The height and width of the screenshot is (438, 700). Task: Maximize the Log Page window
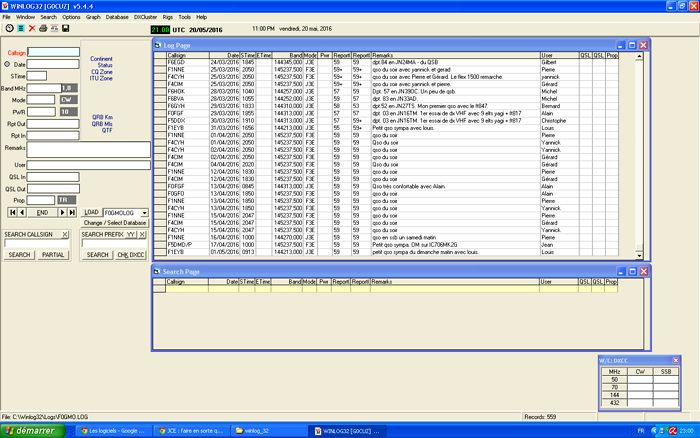click(632, 45)
